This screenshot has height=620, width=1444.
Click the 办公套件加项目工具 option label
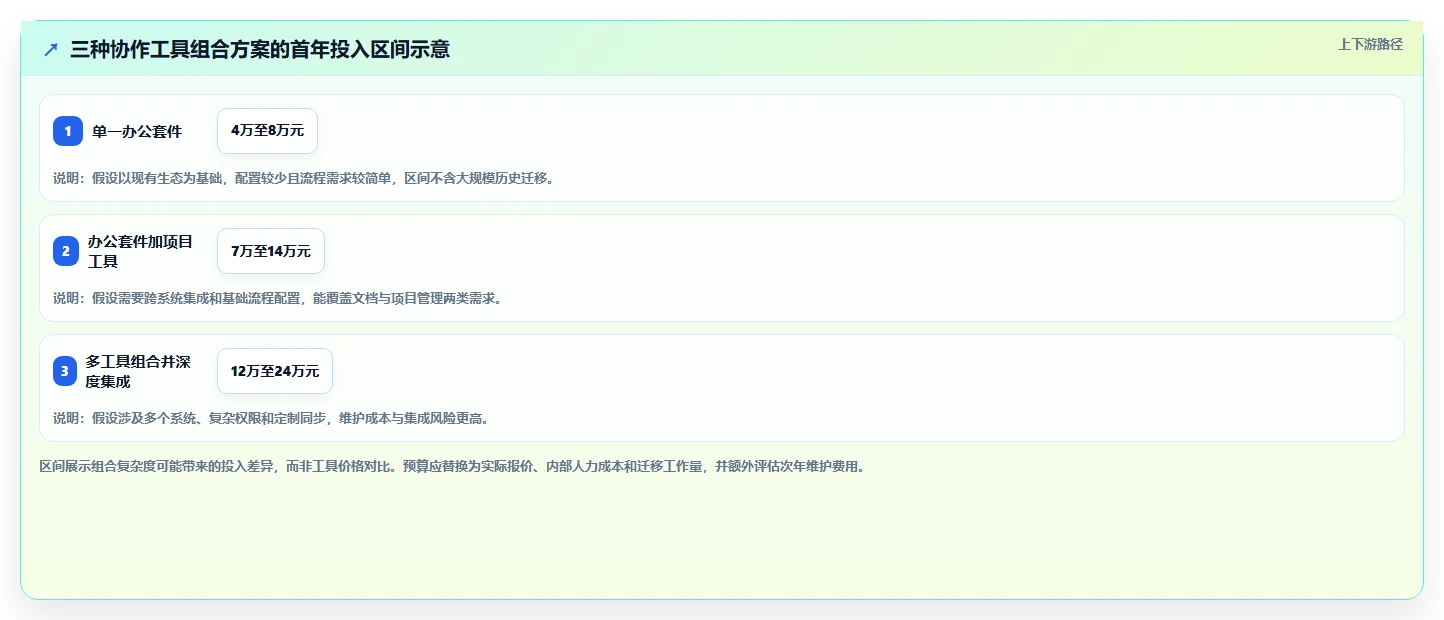(140, 251)
